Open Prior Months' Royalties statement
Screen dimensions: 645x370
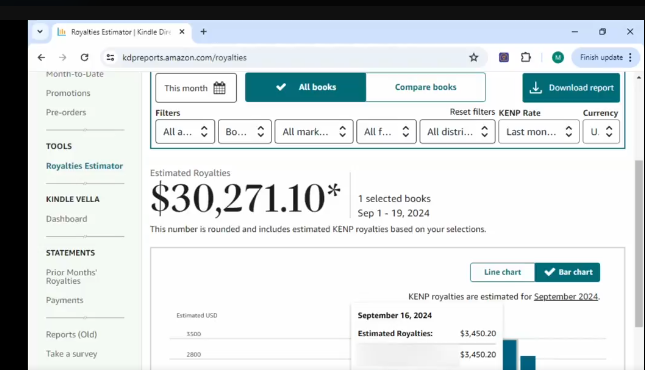pyautogui.click(x=72, y=277)
